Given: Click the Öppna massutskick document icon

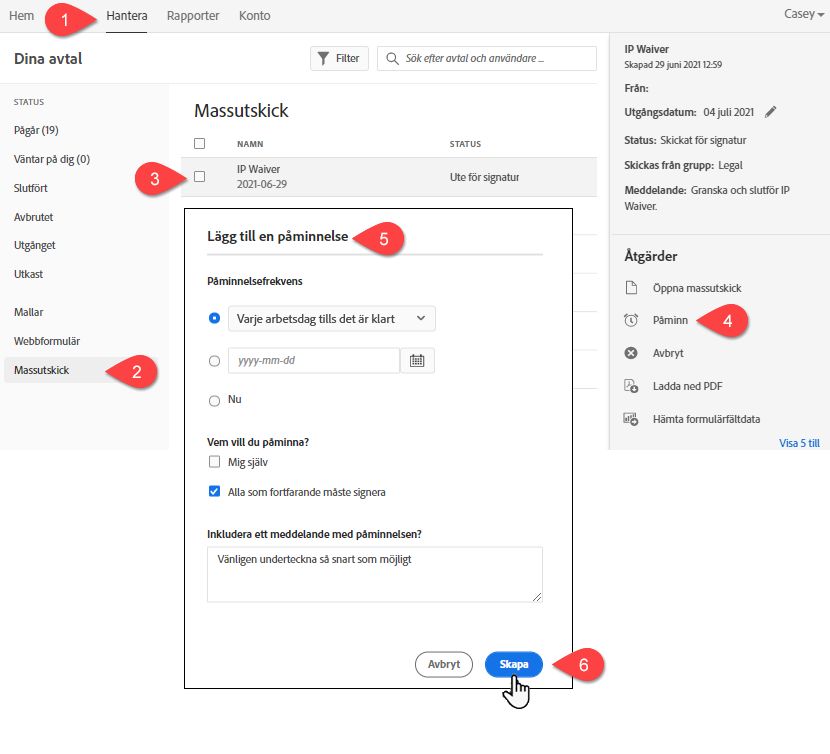Looking at the screenshot, I should pyautogui.click(x=631, y=288).
